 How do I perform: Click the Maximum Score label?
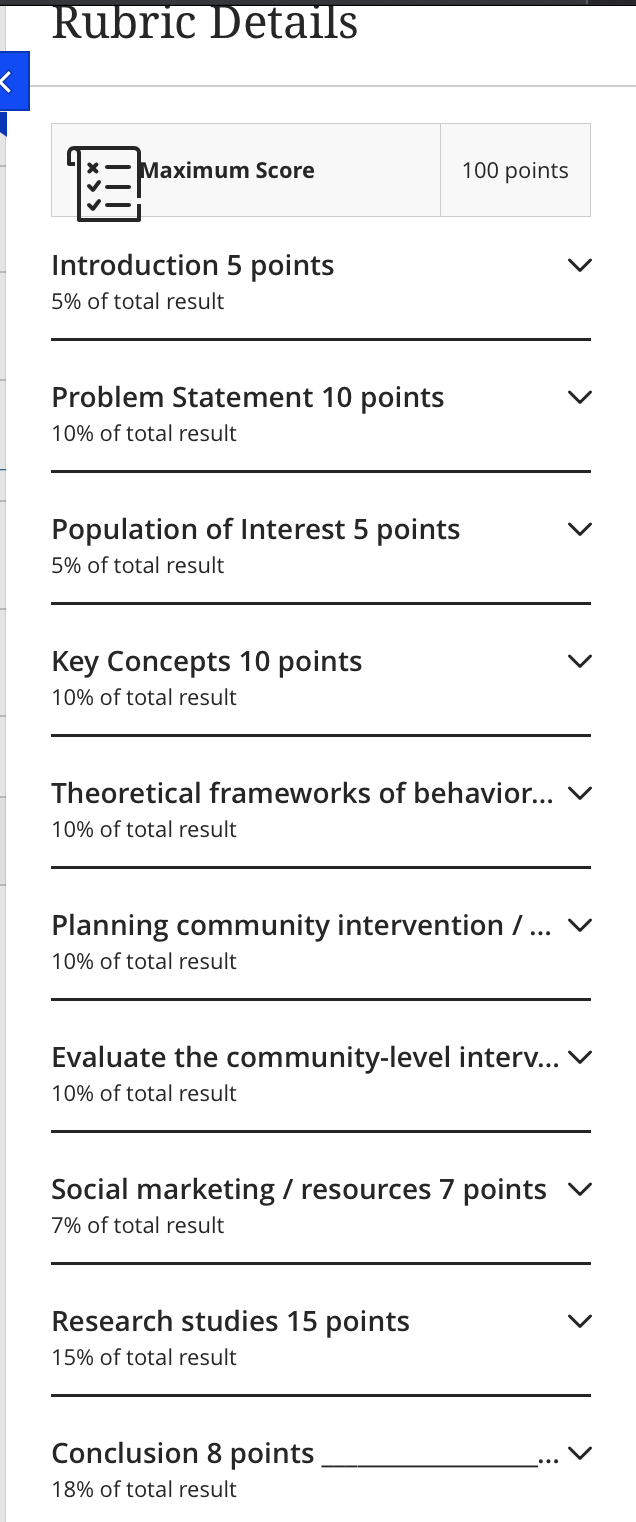pos(228,170)
